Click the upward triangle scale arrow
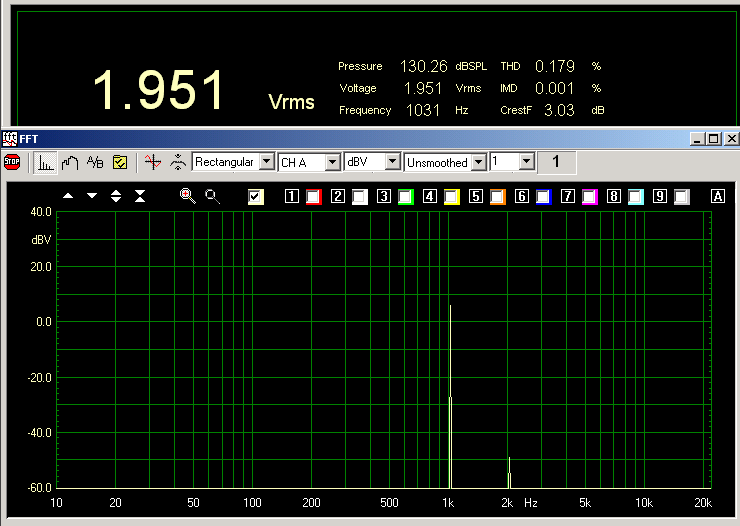 pyautogui.click(x=68, y=196)
